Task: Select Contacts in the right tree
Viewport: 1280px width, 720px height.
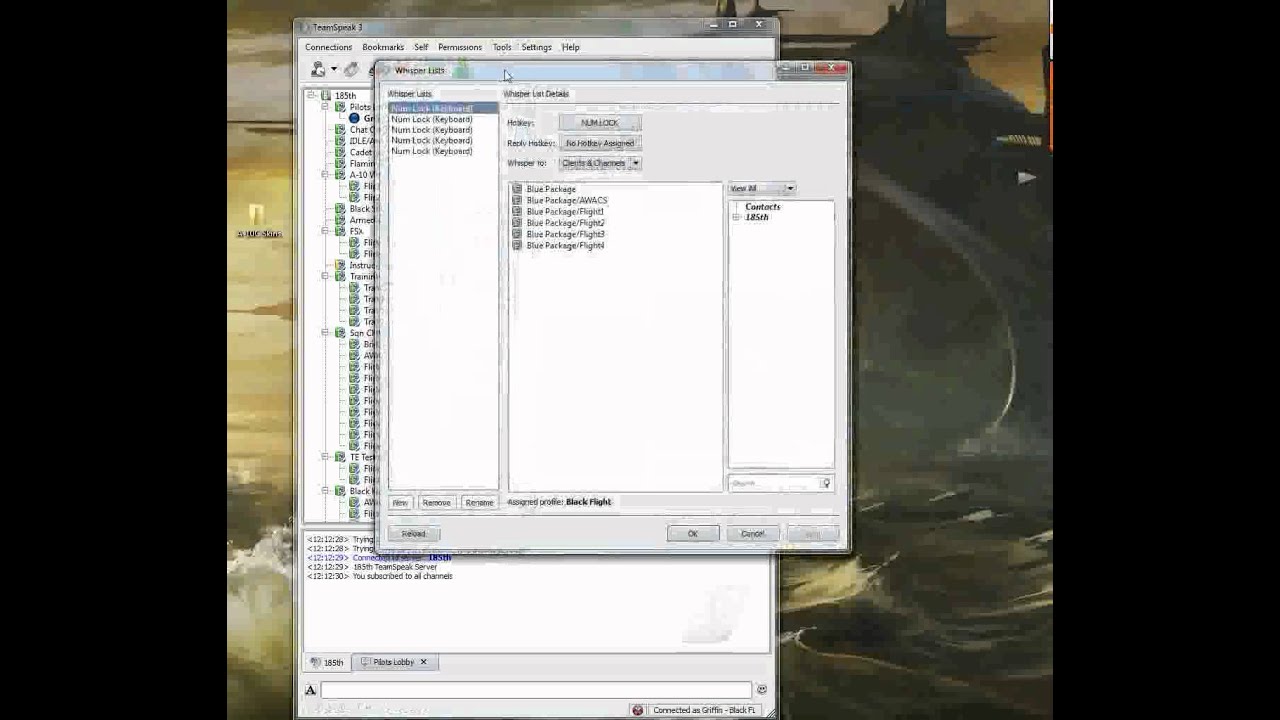Action: click(762, 207)
